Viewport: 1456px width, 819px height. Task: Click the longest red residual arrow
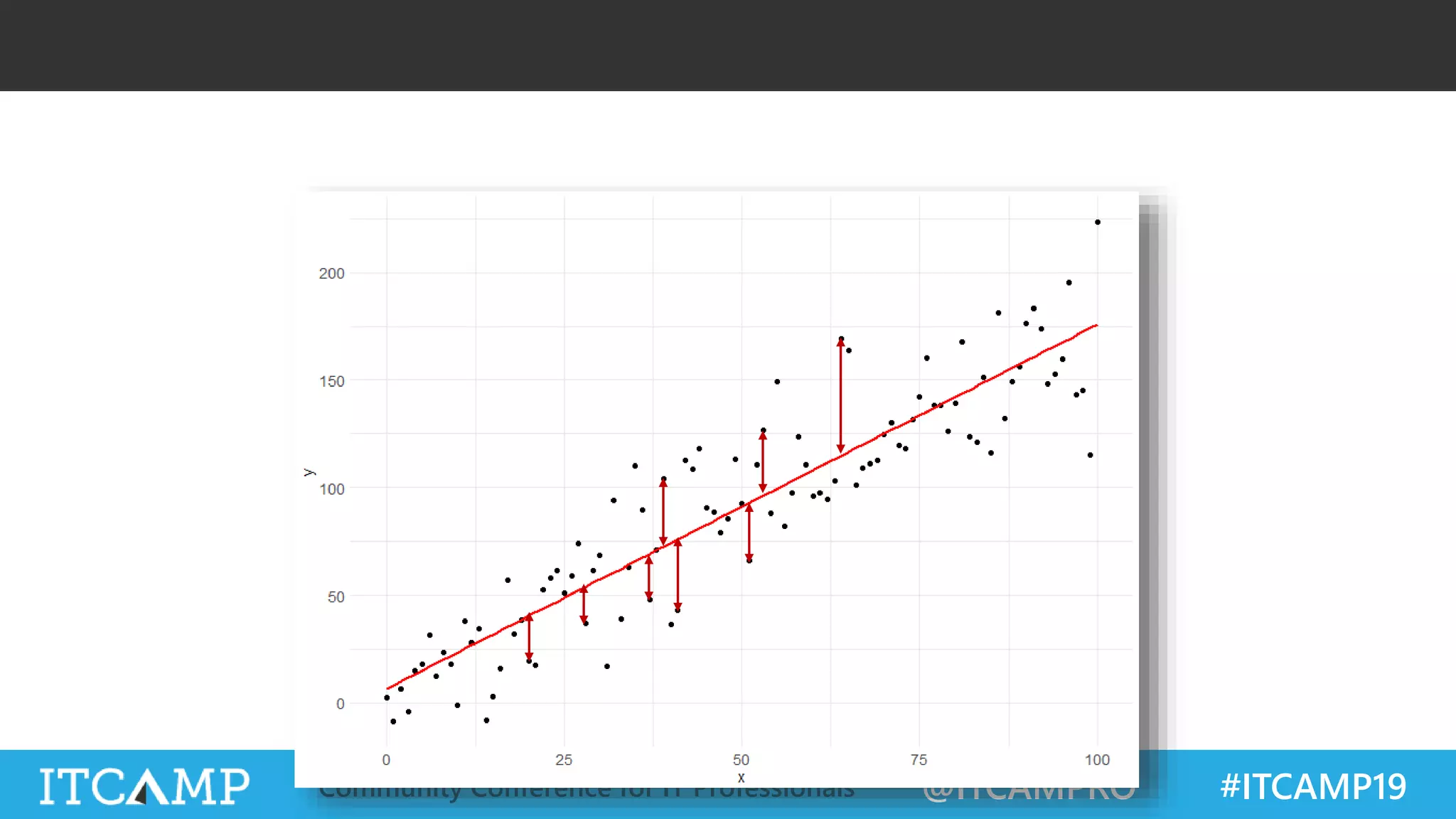(840, 395)
